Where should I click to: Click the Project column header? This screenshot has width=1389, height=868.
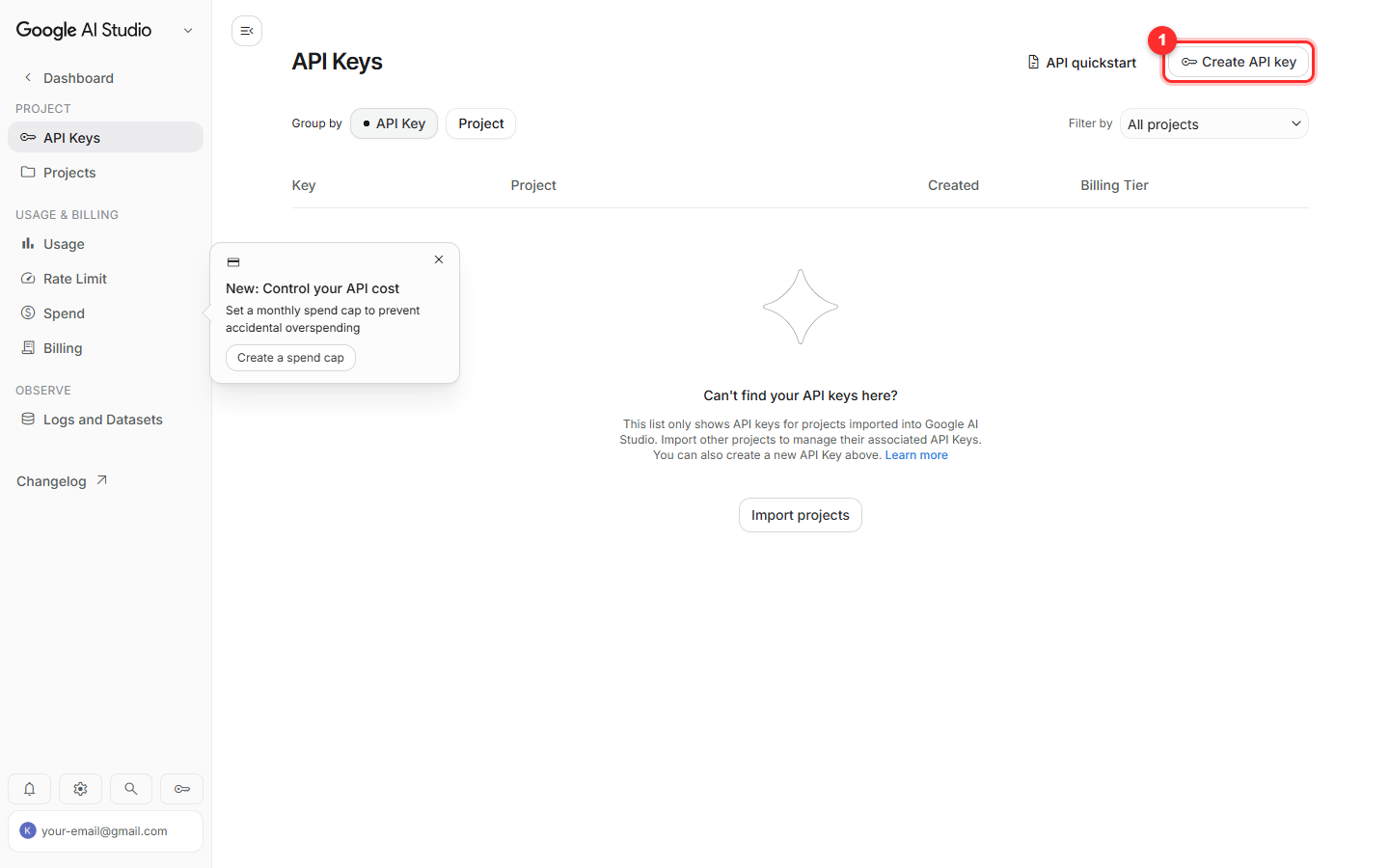[533, 185]
